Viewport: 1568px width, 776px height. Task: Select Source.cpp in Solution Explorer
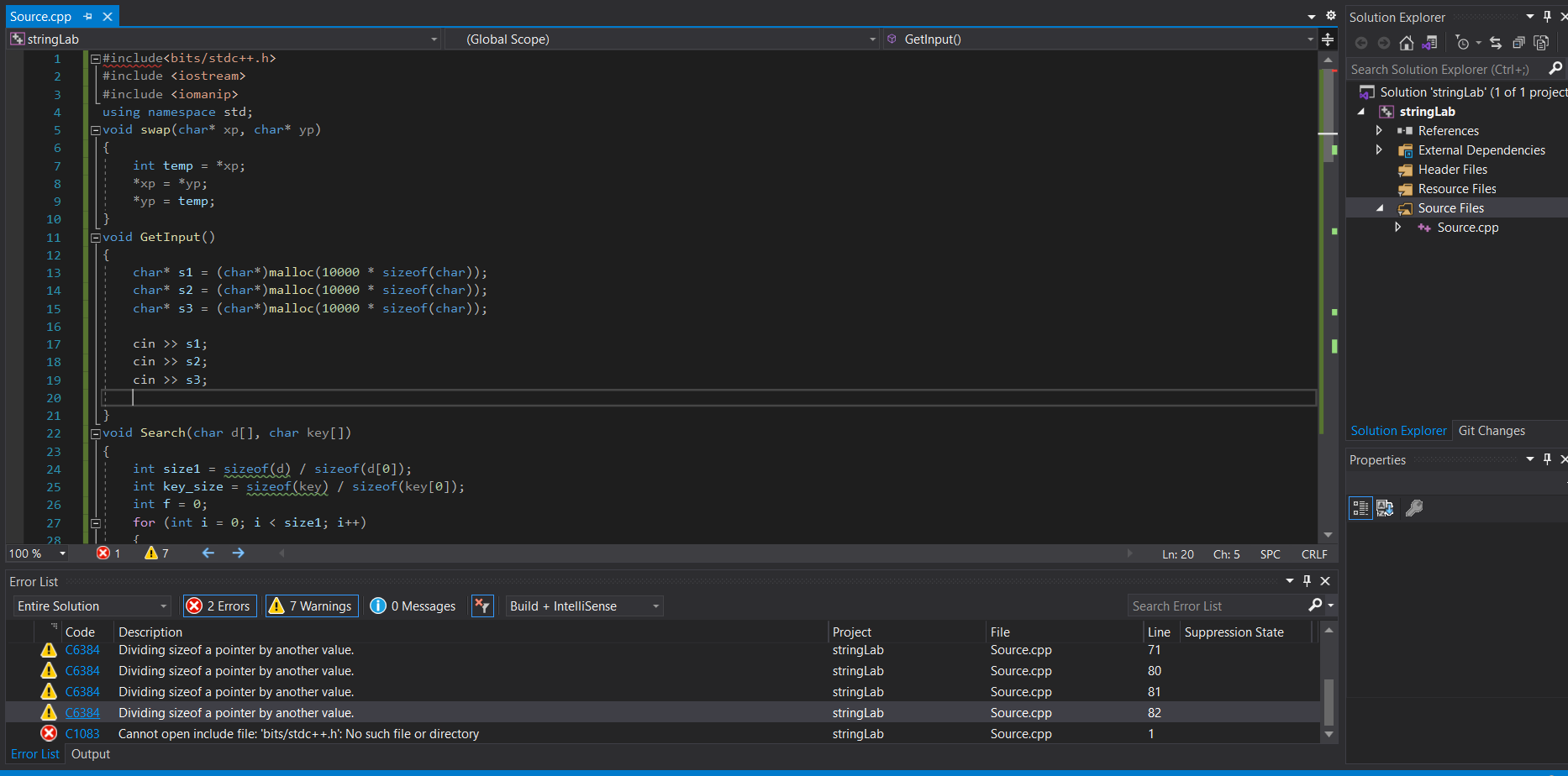click(x=1467, y=228)
